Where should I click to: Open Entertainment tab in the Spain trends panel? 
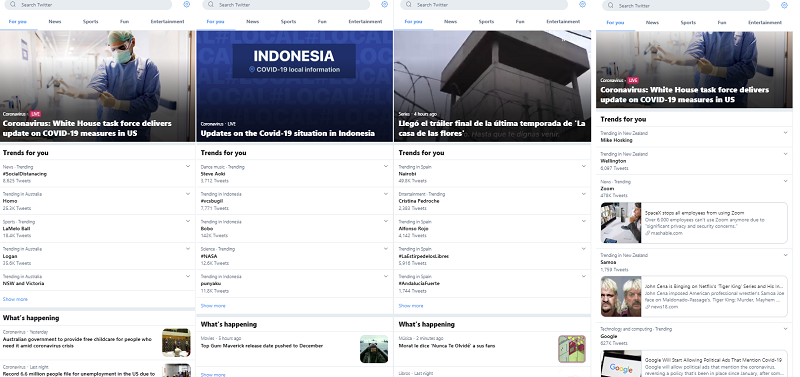(x=563, y=21)
